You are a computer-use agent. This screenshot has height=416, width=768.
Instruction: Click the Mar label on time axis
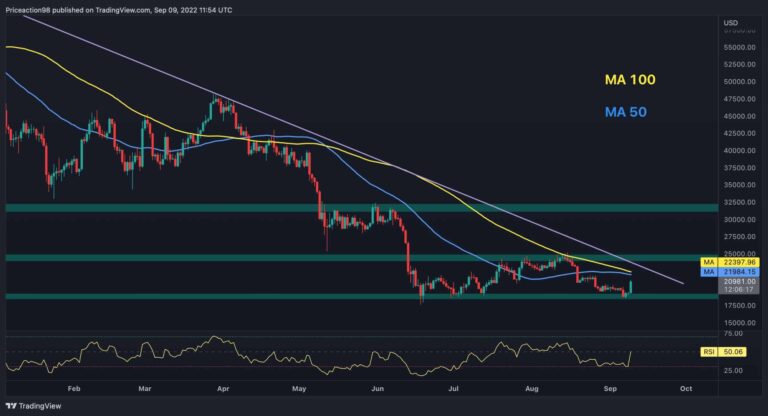pos(145,389)
